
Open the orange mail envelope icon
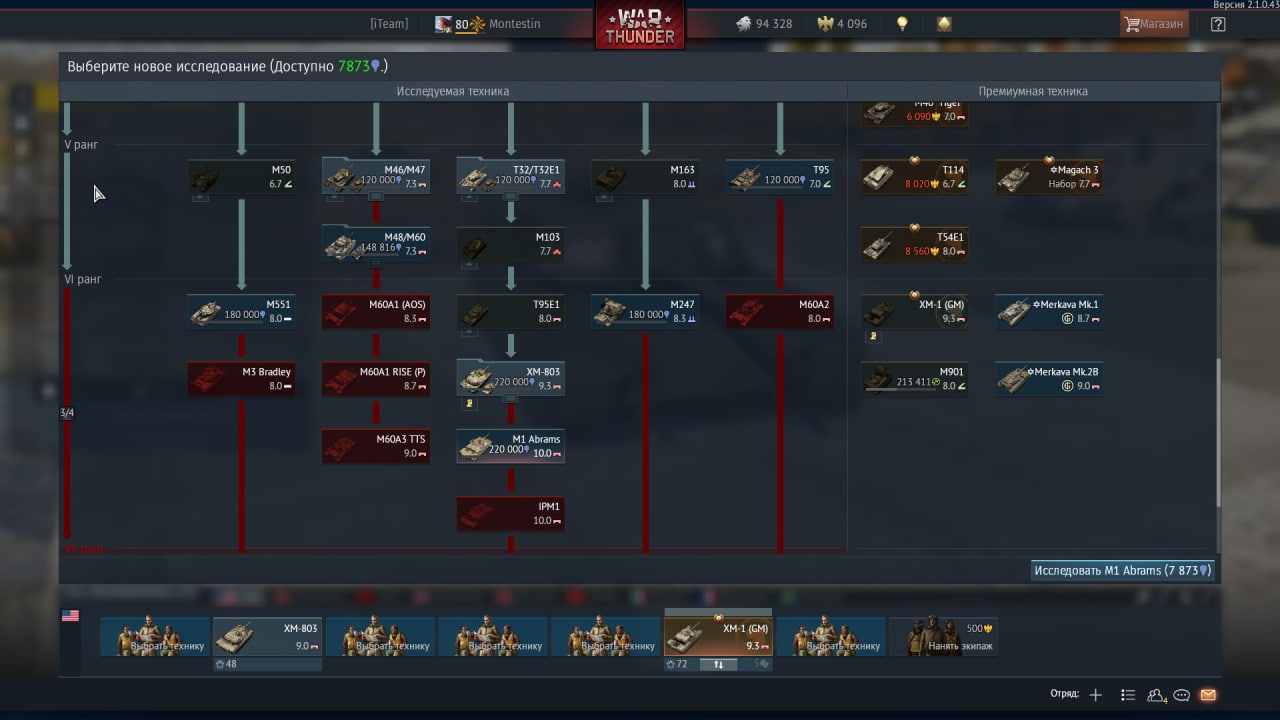point(1208,695)
